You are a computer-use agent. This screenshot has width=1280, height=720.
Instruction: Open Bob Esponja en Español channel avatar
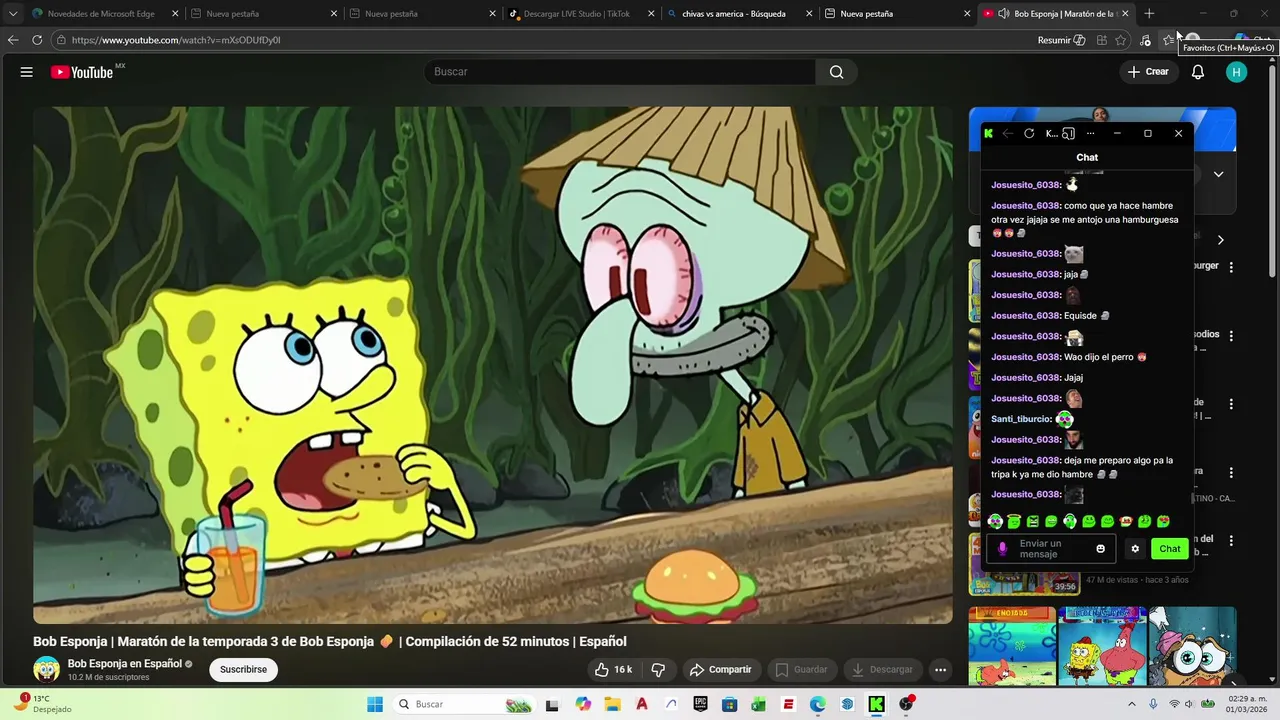[46, 669]
